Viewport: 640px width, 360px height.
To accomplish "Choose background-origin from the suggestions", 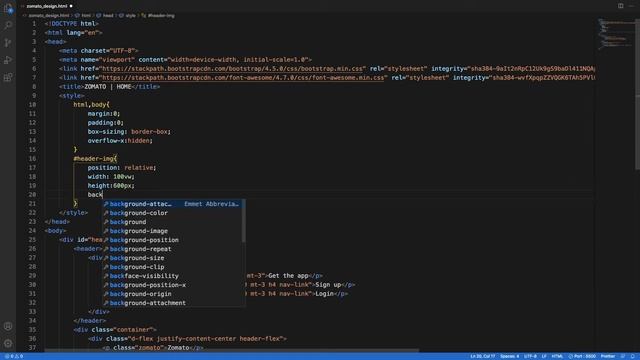I will pos(173,293).
